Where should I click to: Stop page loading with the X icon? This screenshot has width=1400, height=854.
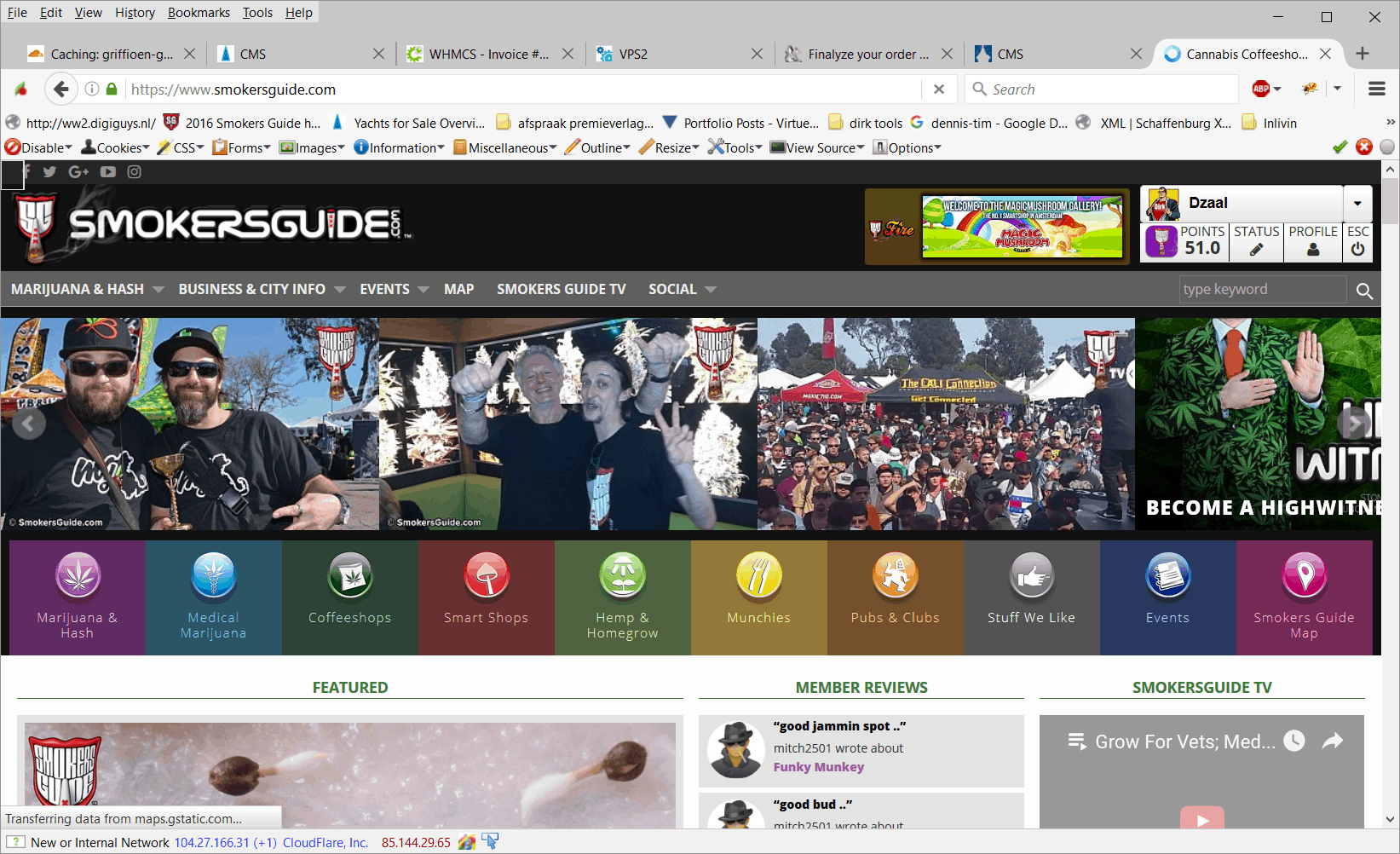click(939, 89)
